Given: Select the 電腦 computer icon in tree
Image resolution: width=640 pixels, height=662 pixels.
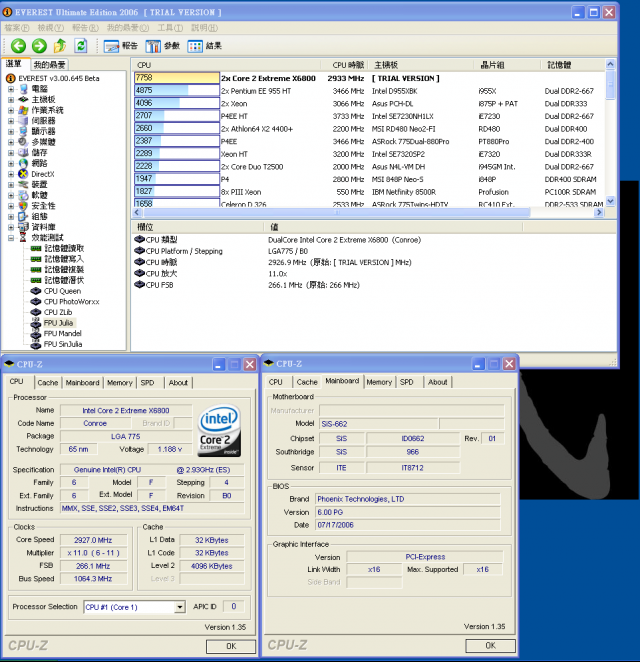Looking at the screenshot, I should pos(24,89).
